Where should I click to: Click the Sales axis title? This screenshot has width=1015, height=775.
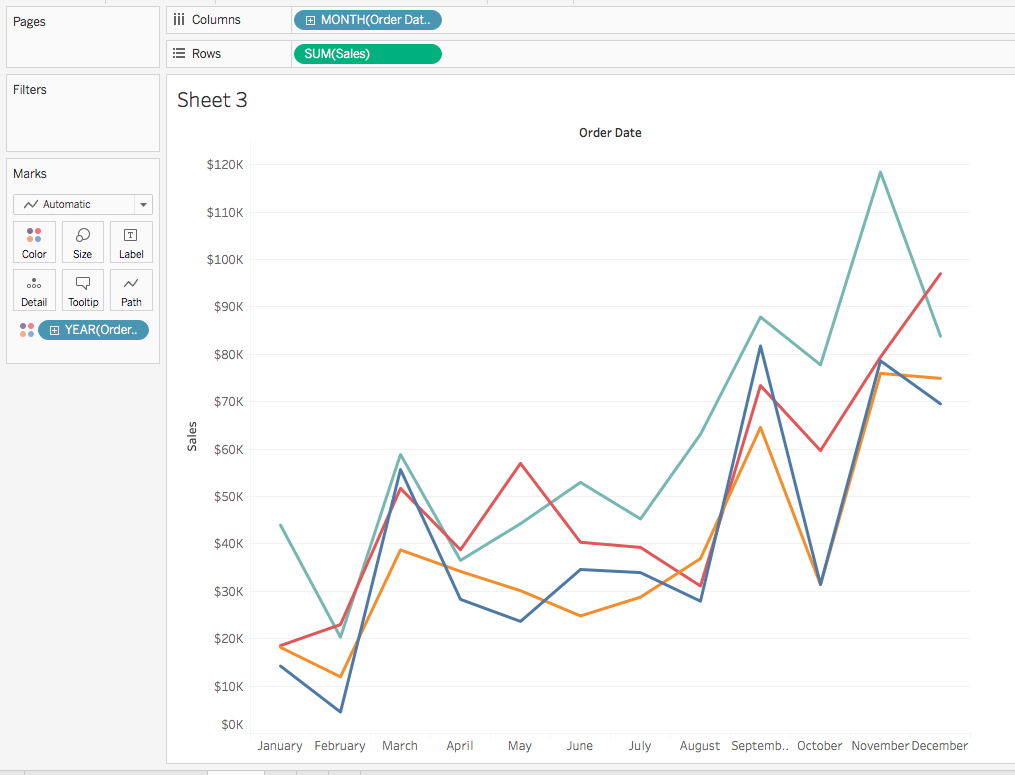(x=192, y=436)
